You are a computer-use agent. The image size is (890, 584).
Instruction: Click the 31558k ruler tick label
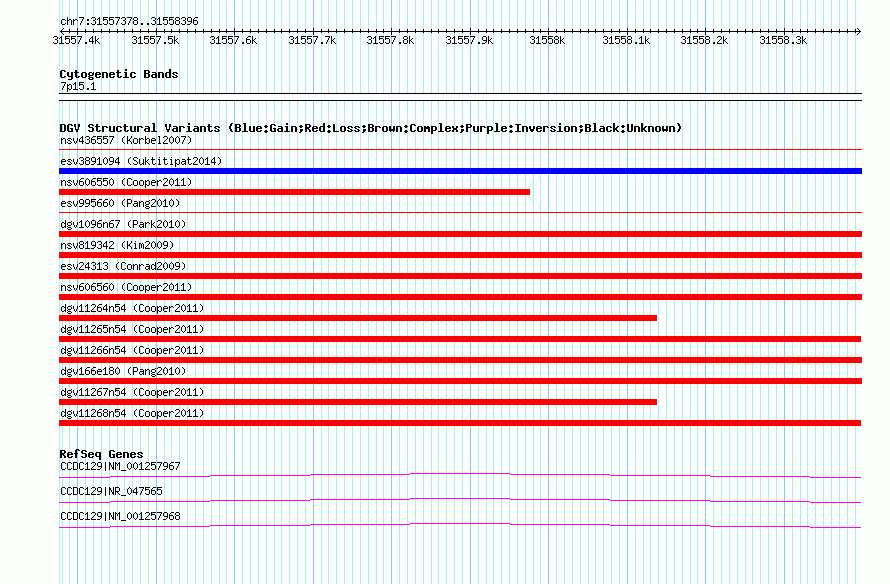(x=547, y=40)
